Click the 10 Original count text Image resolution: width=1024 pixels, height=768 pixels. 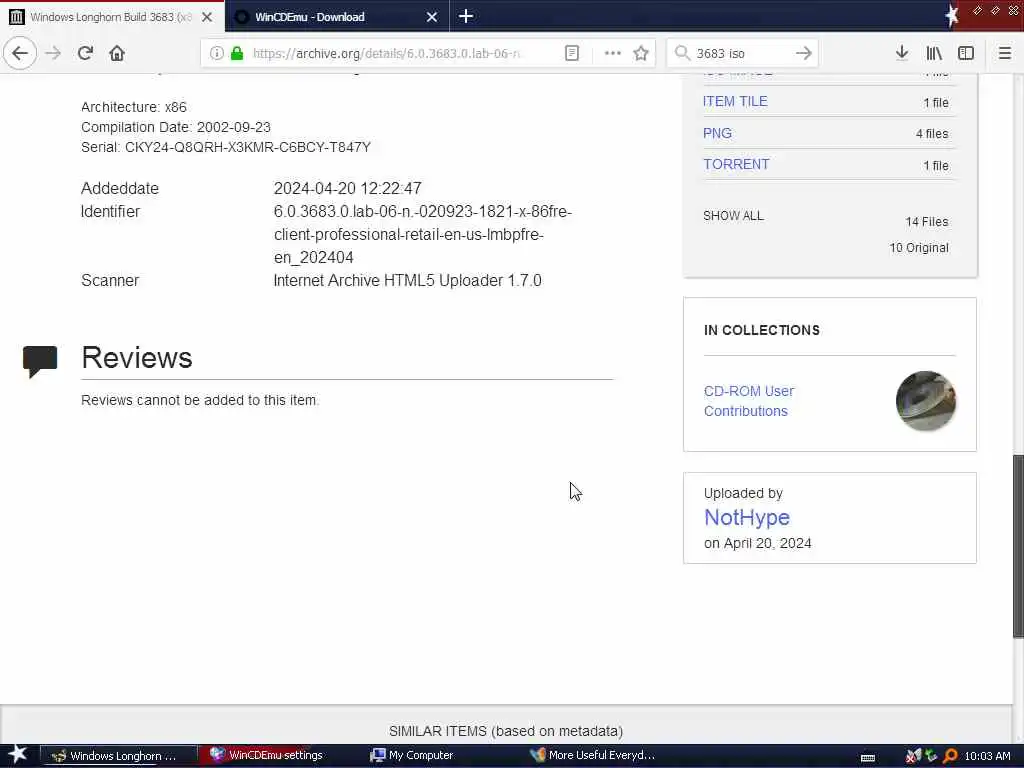click(919, 248)
